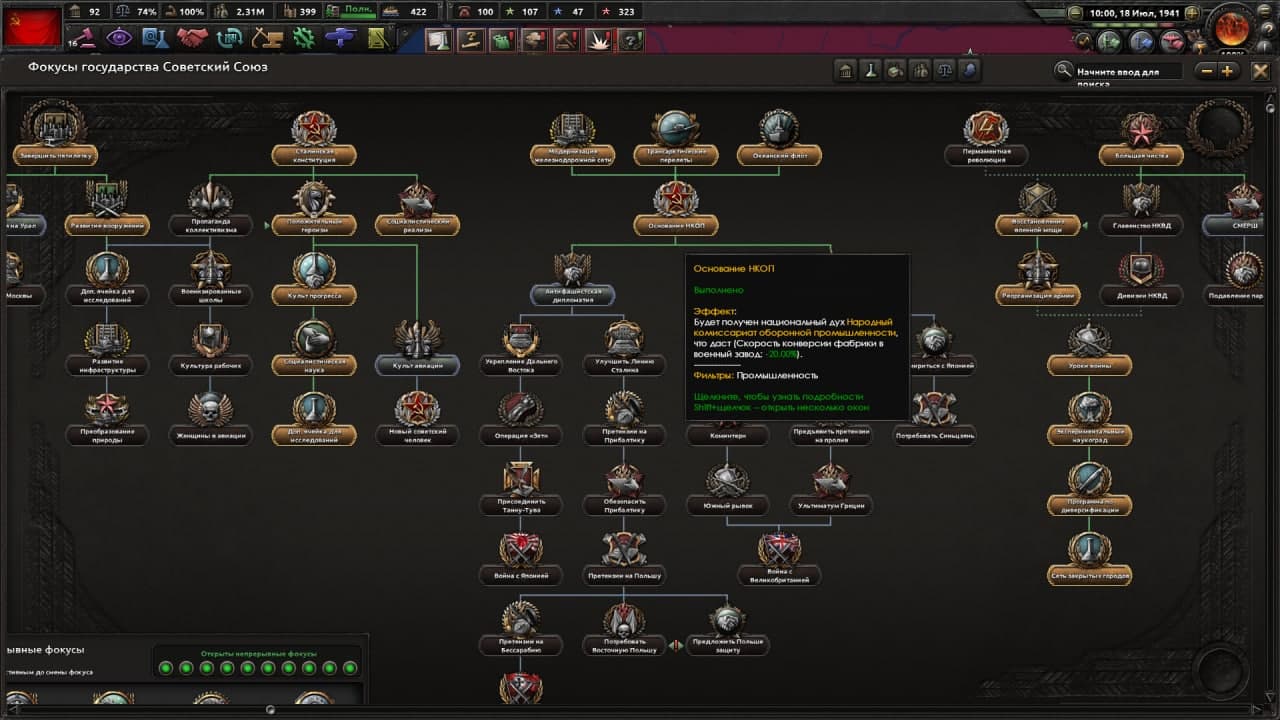
Task: Open the world tension globe
Action: [1231, 27]
